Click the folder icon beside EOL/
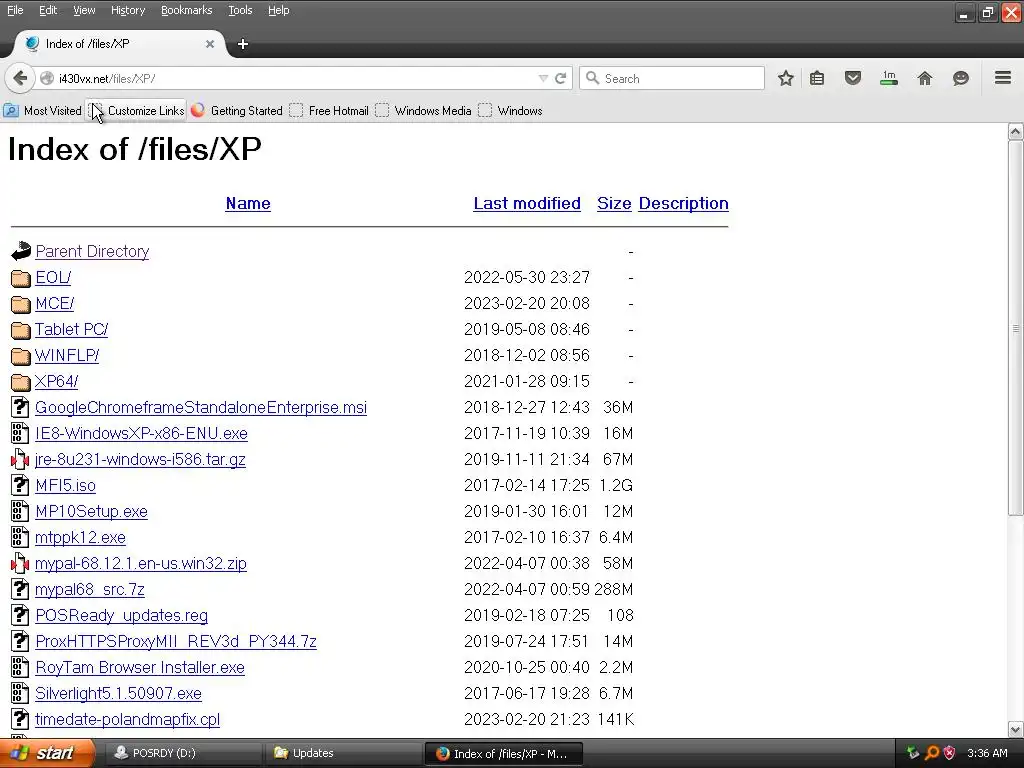Viewport: 1024px width, 768px height. coord(21,278)
